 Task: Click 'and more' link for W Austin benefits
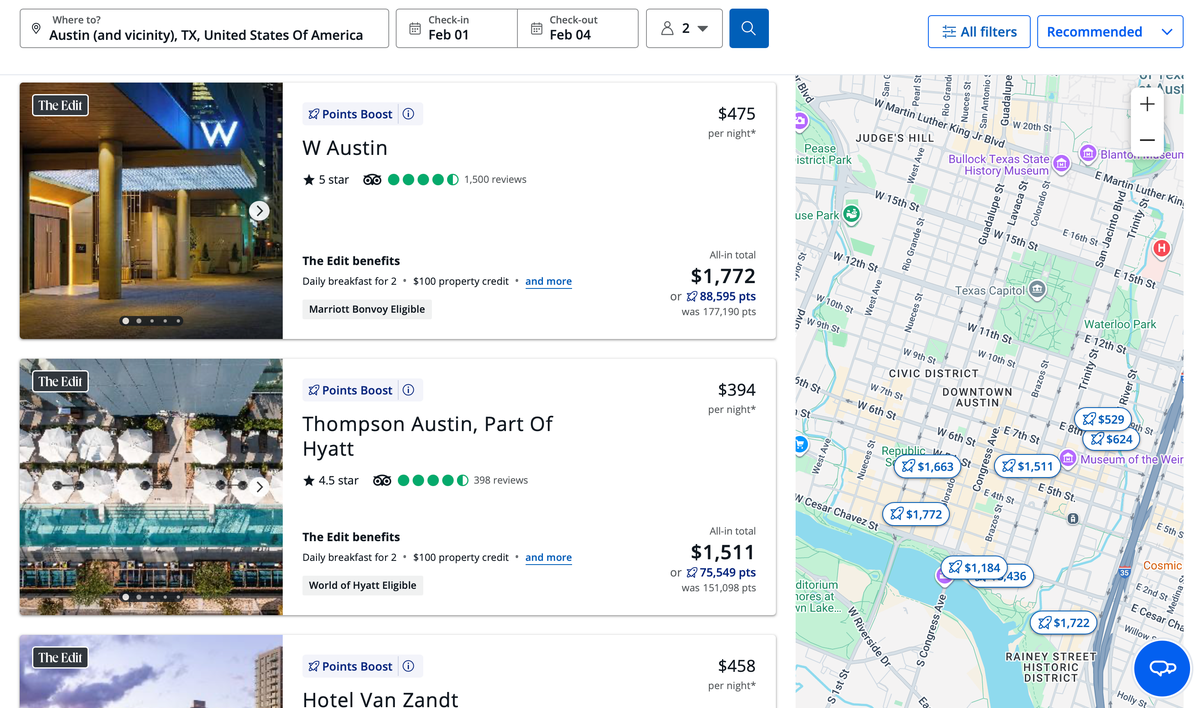(x=548, y=282)
